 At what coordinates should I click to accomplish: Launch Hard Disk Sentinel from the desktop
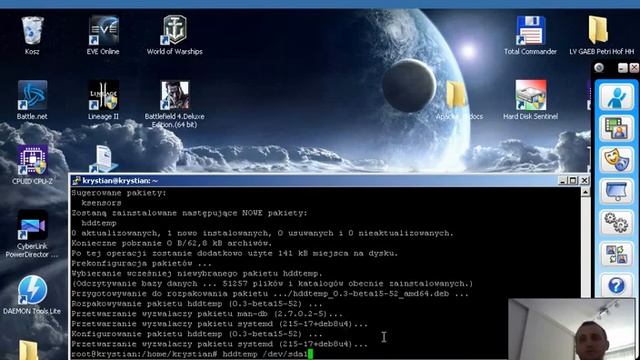[x=530, y=95]
